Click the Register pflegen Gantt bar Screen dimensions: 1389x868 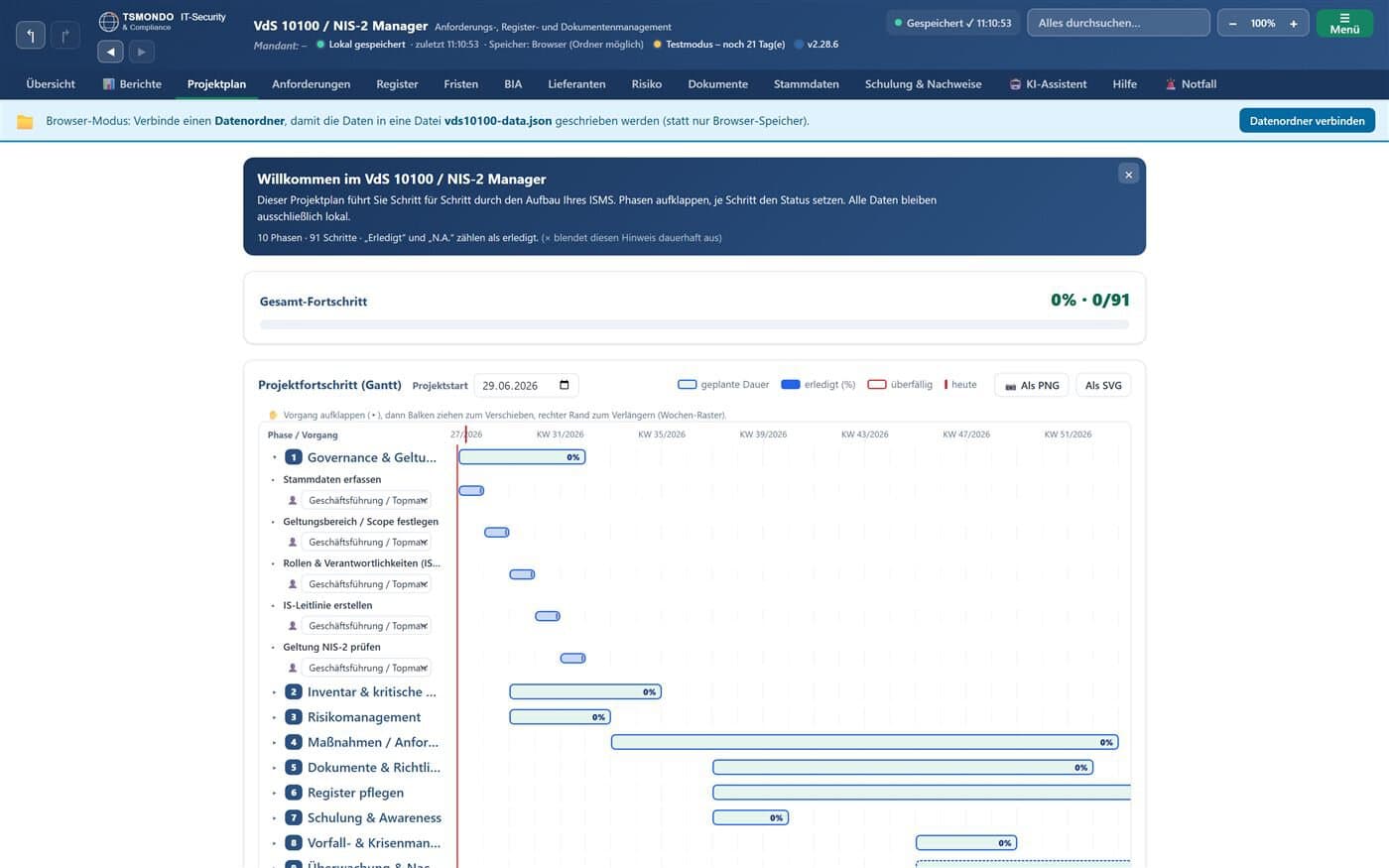922,793
